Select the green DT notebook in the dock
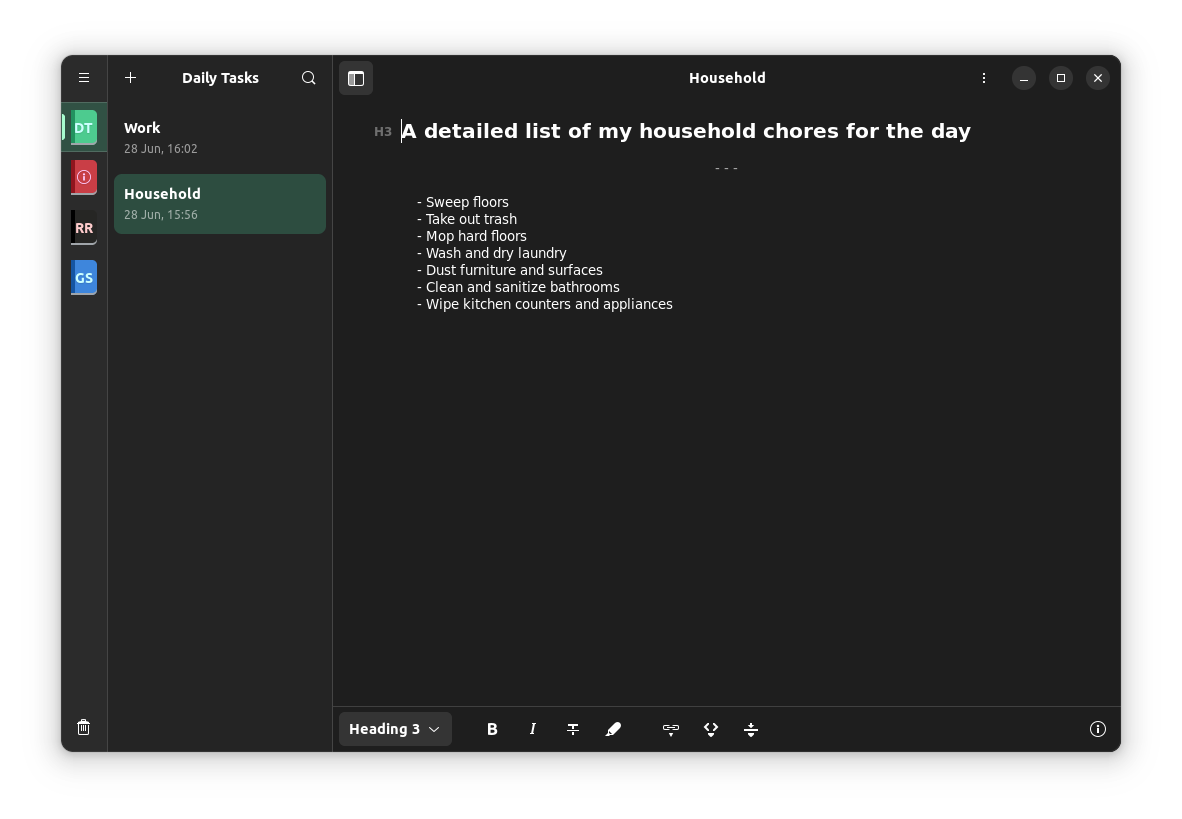The width and height of the screenshot is (1182, 819). click(x=84, y=127)
